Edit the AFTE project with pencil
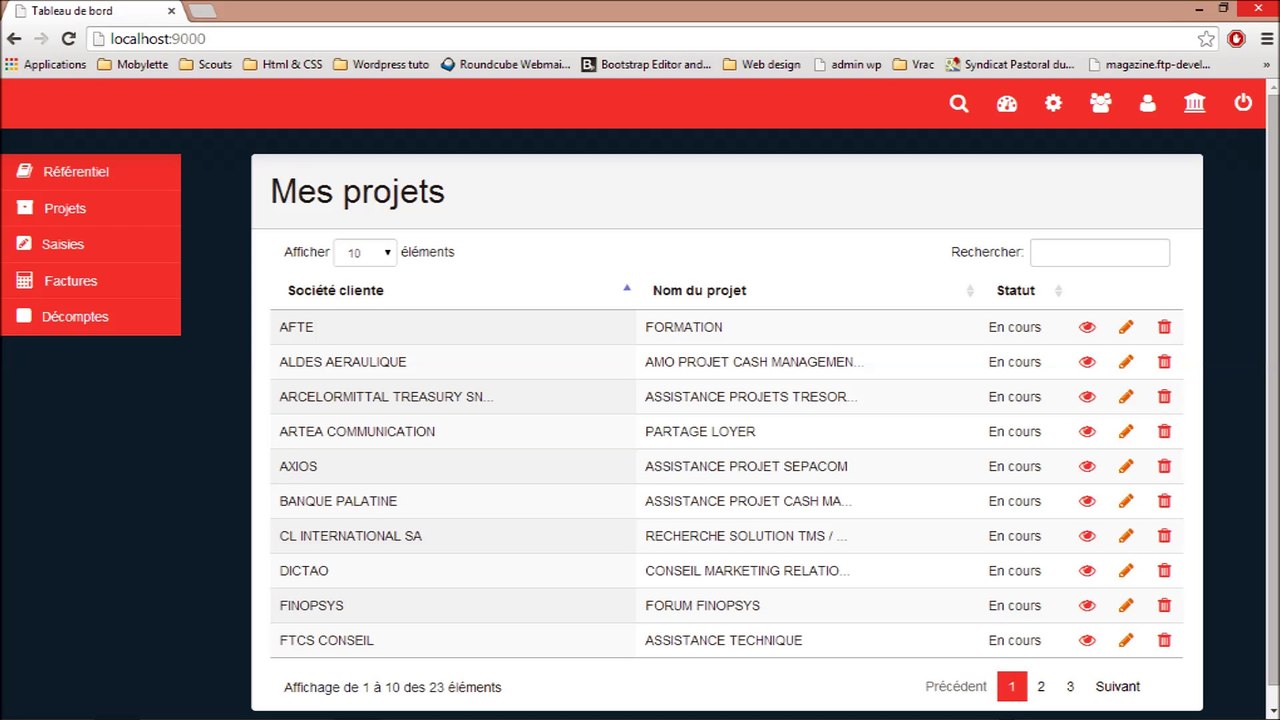 point(1126,327)
